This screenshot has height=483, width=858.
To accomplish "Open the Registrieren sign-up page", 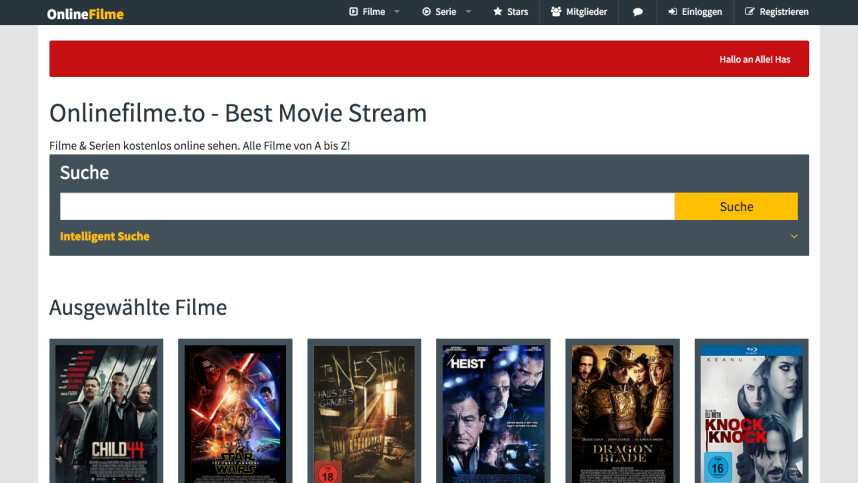I will 784,11.
